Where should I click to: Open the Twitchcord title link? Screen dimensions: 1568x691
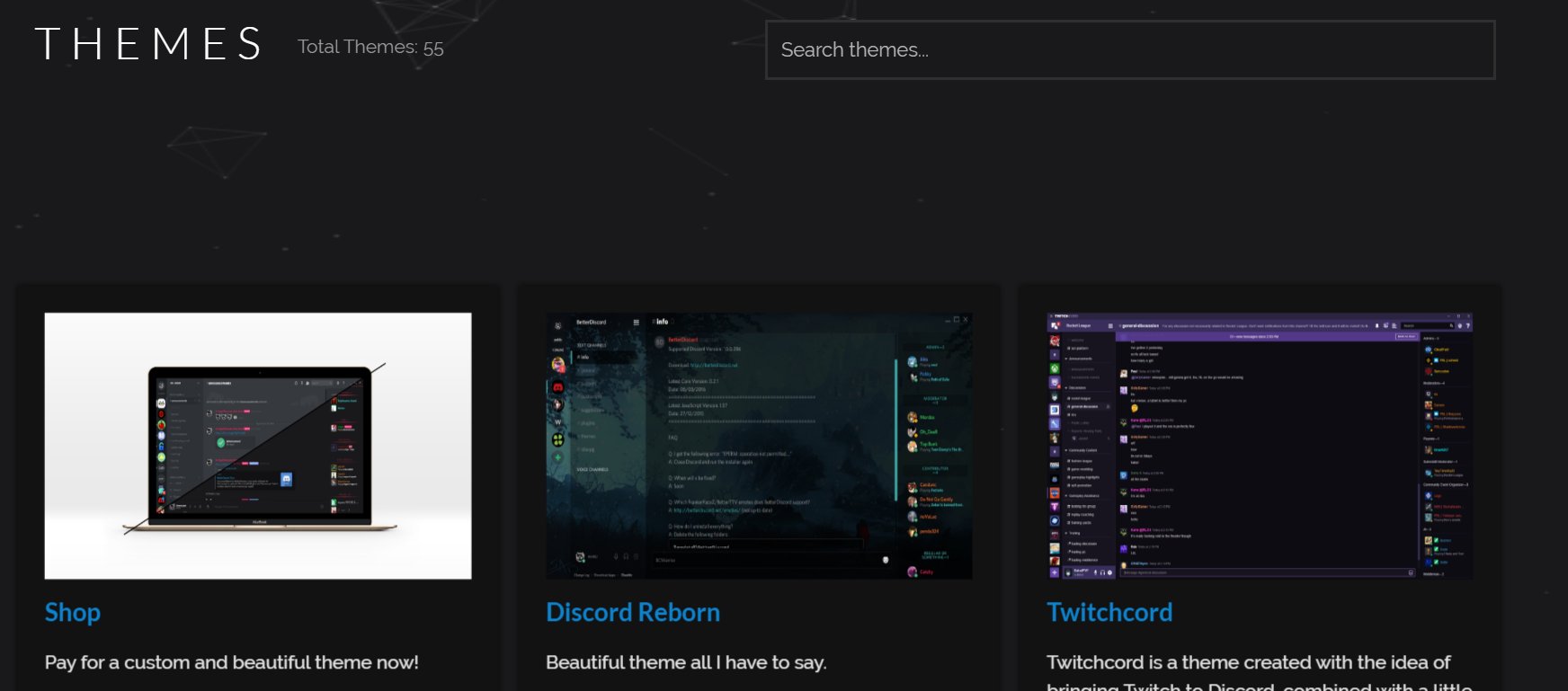click(x=1109, y=613)
